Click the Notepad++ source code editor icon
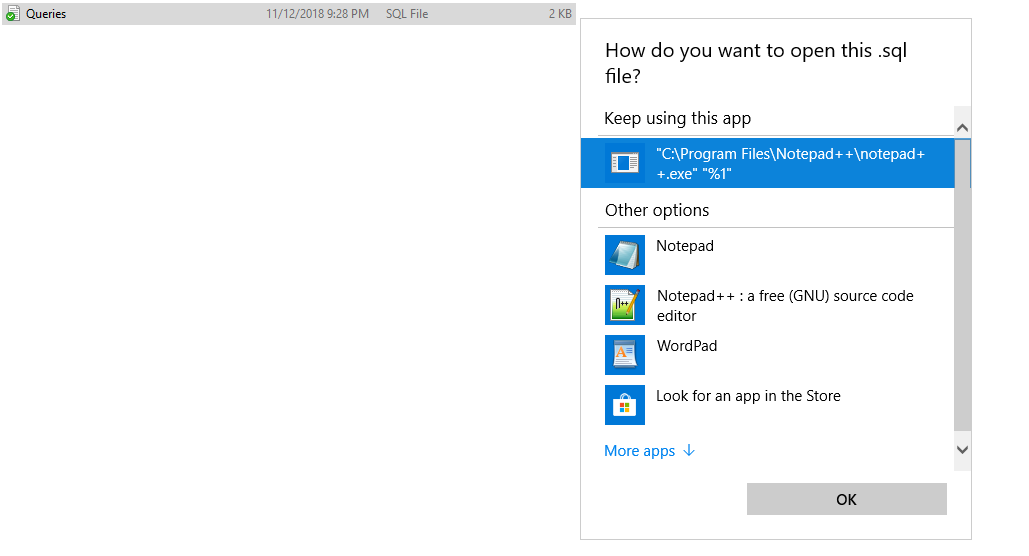Image resolution: width=1029 pixels, height=556 pixels. pyautogui.click(x=625, y=305)
